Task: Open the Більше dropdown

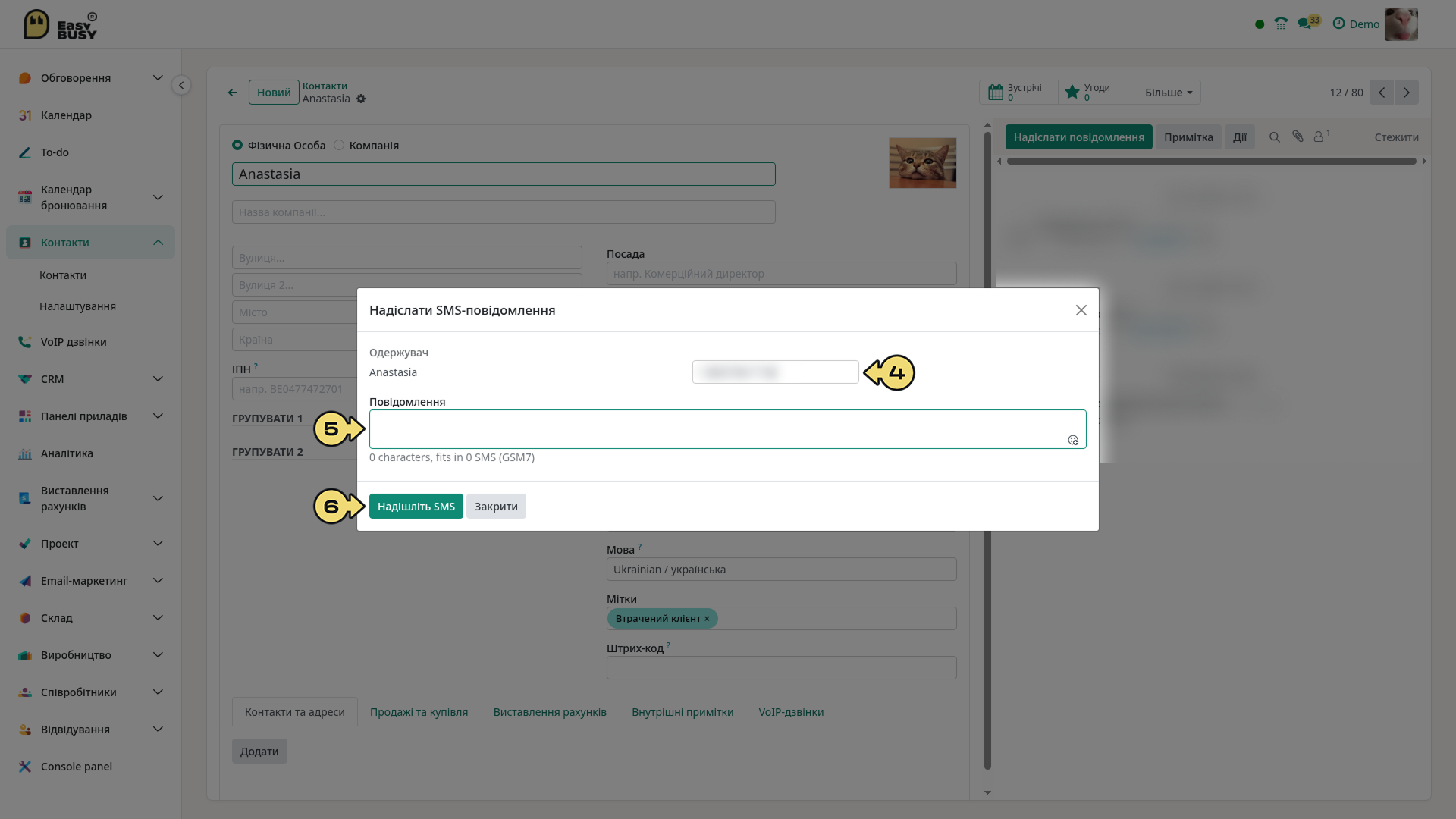Action: click(x=1169, y=93)
